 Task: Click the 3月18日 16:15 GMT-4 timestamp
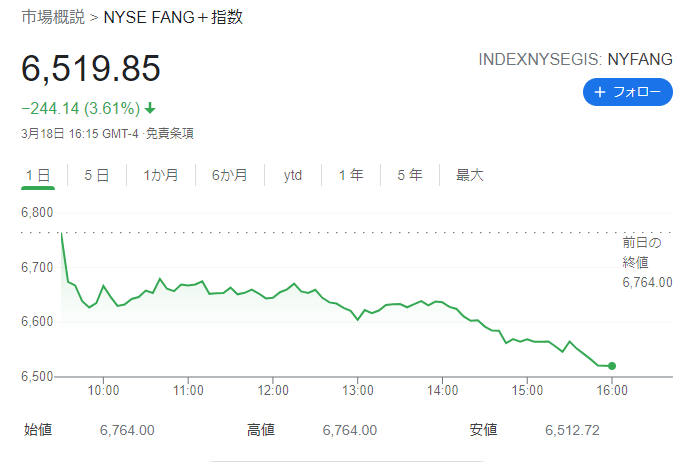[x=80, y=133]
